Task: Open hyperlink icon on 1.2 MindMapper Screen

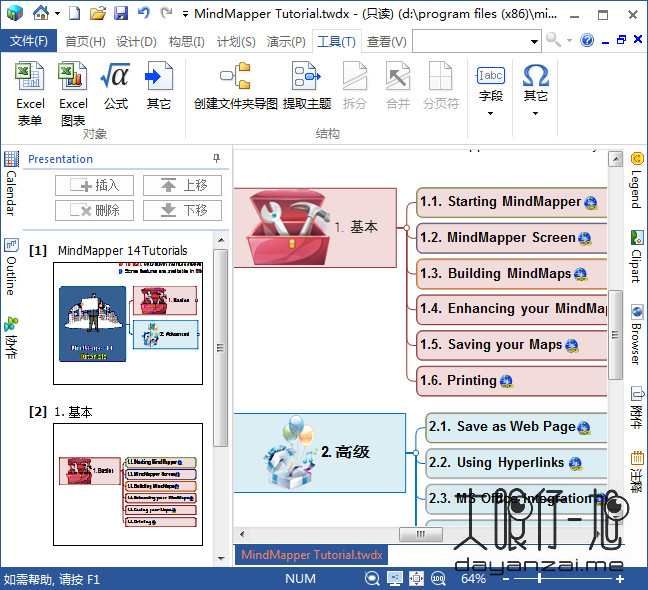Action: [x=584, y=238]
